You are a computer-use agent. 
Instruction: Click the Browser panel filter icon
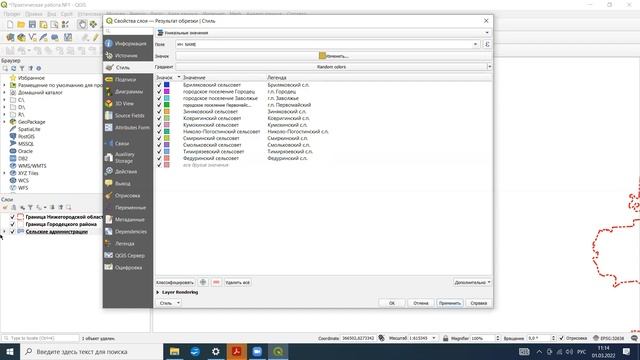pos(22,69)
